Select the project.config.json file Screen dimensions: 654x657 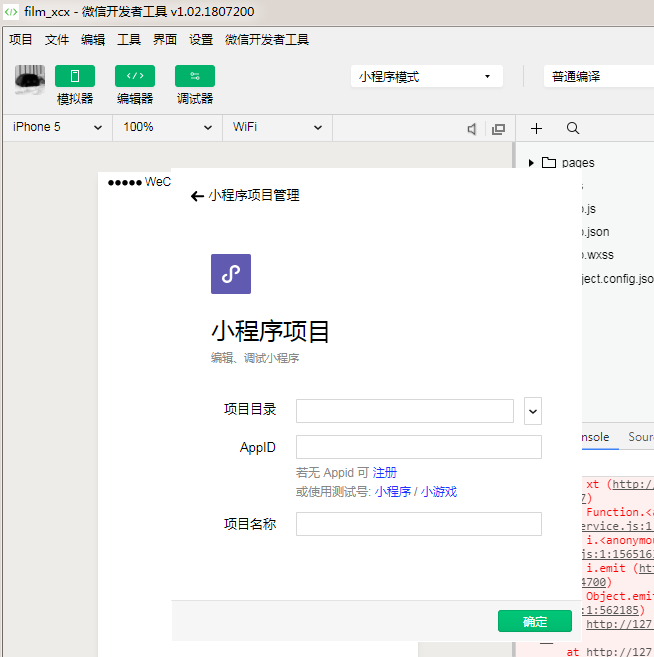pos(618,279)
